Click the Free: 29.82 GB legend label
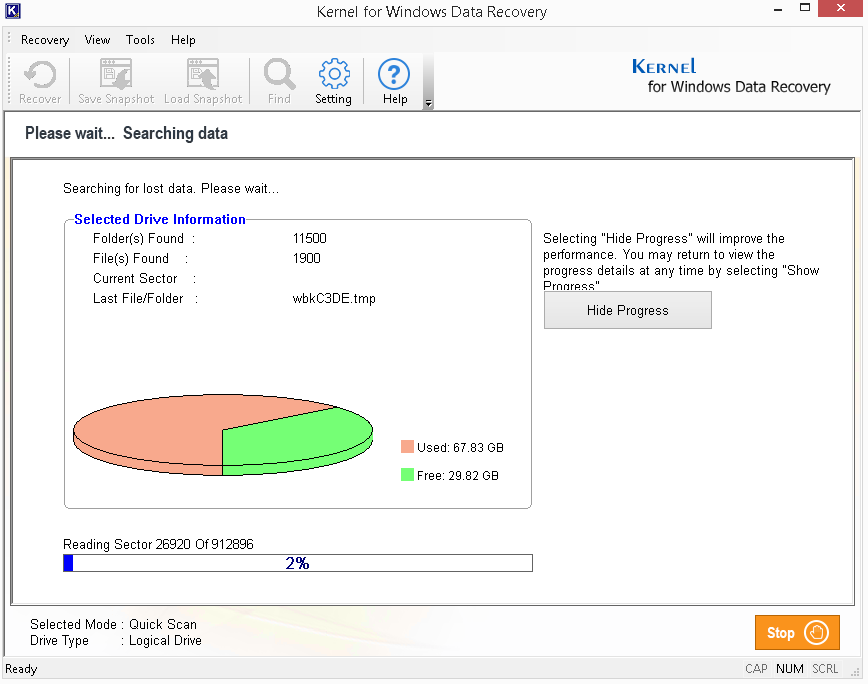The width and height of the screenshot is (868, 684). tap(458, 475)
